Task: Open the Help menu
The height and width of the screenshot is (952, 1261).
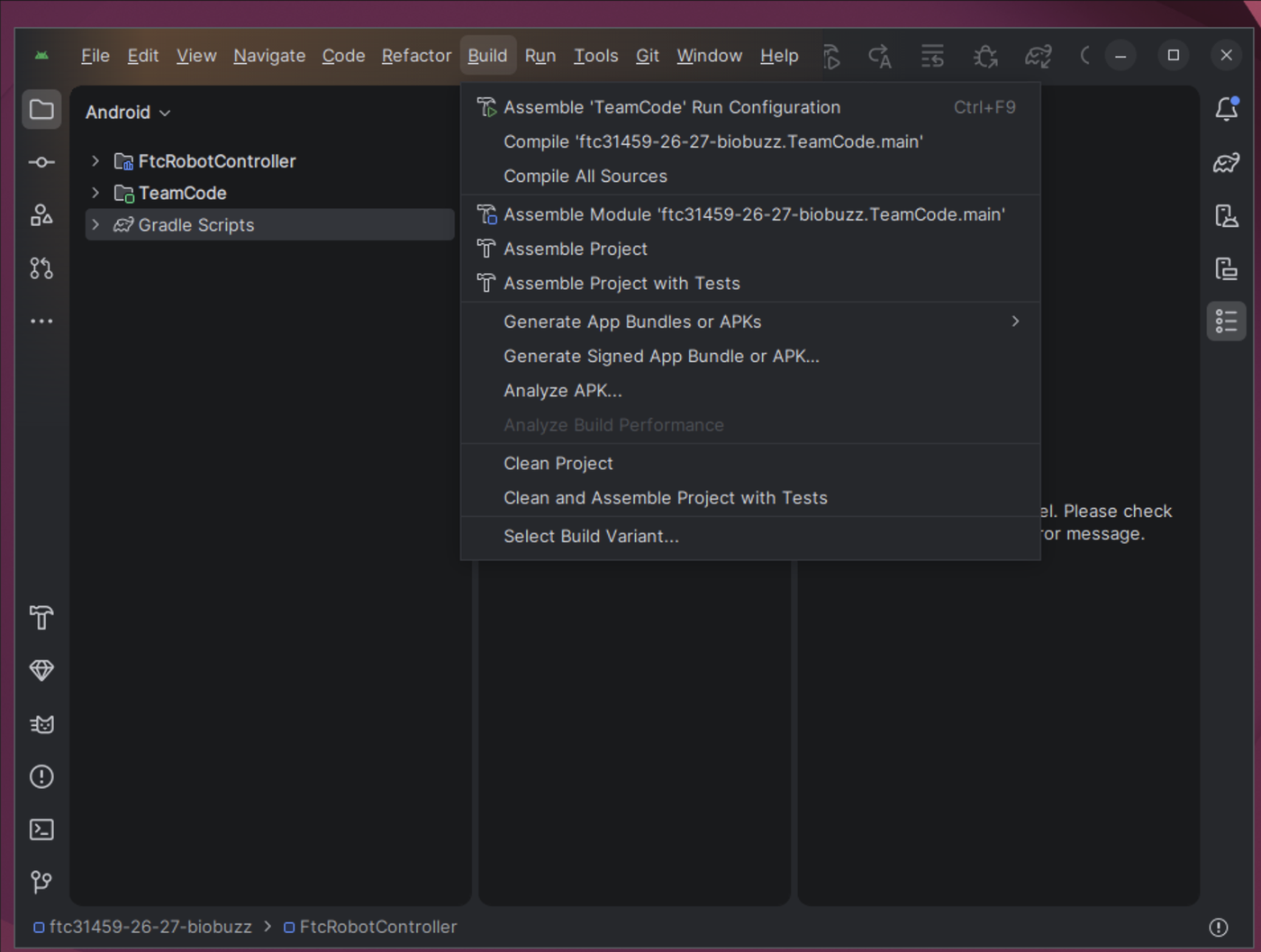Action: point(779,56)
